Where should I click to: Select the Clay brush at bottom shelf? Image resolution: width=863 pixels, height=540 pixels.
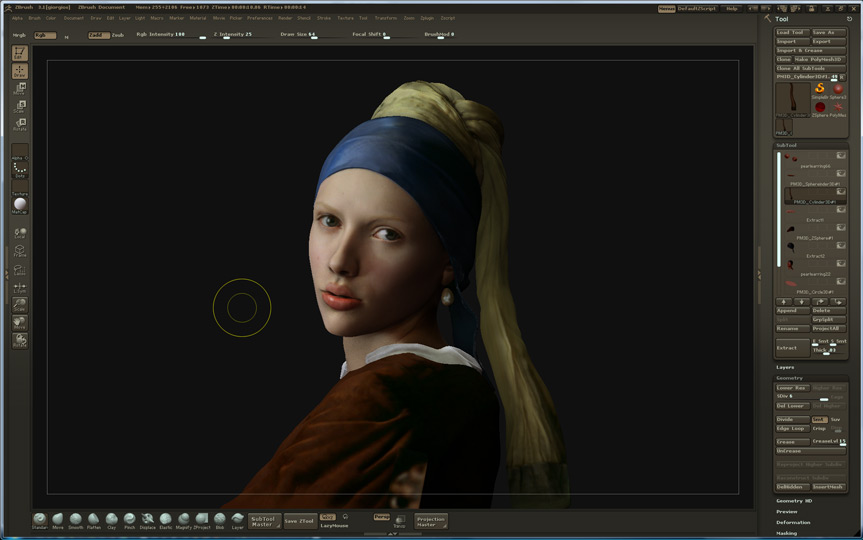tap(112, 520)
